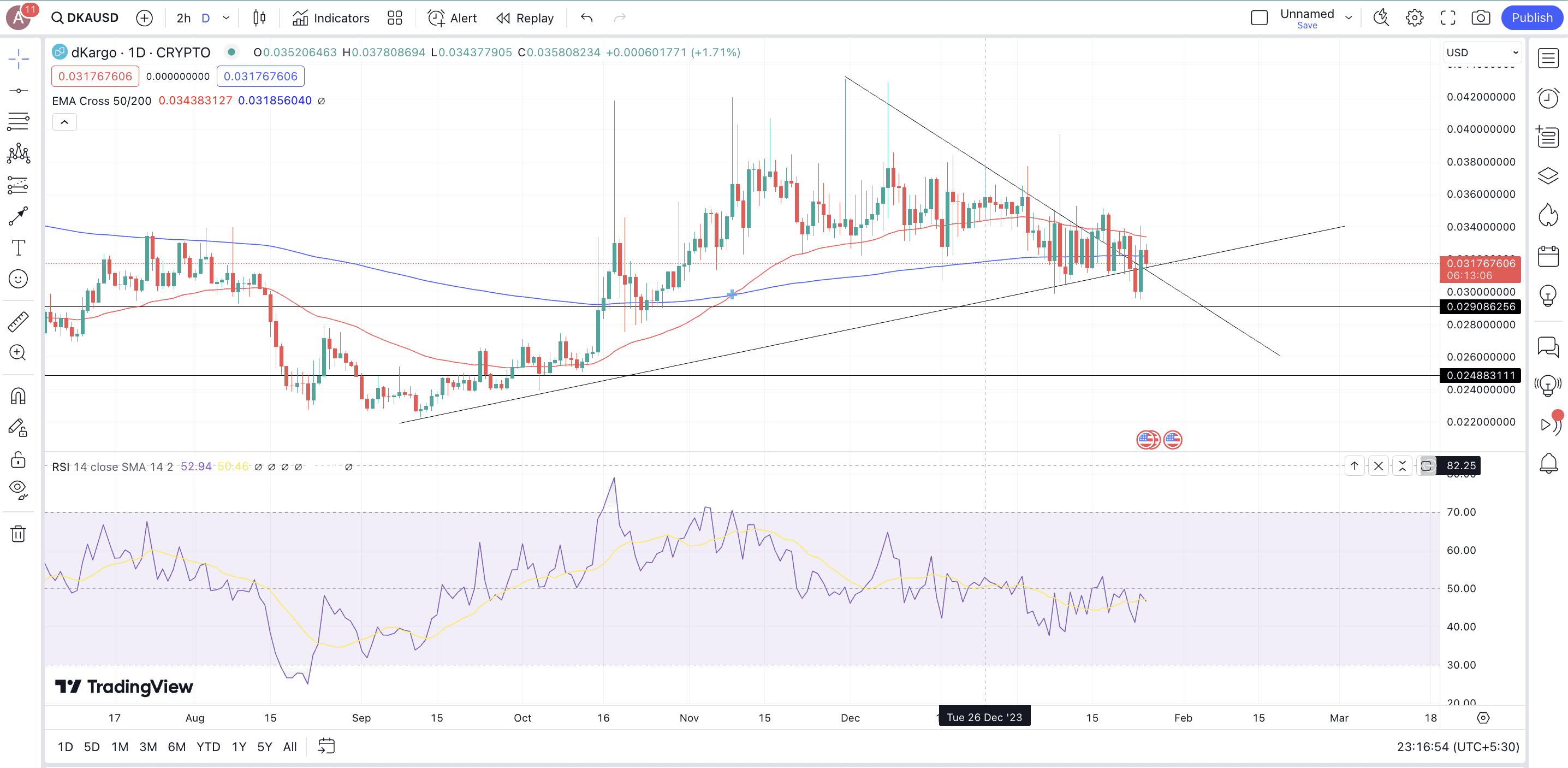This screenshot has height=768, width=1568.
Task: Click the RSI purple value 52.94
Action: coord(196,466)
